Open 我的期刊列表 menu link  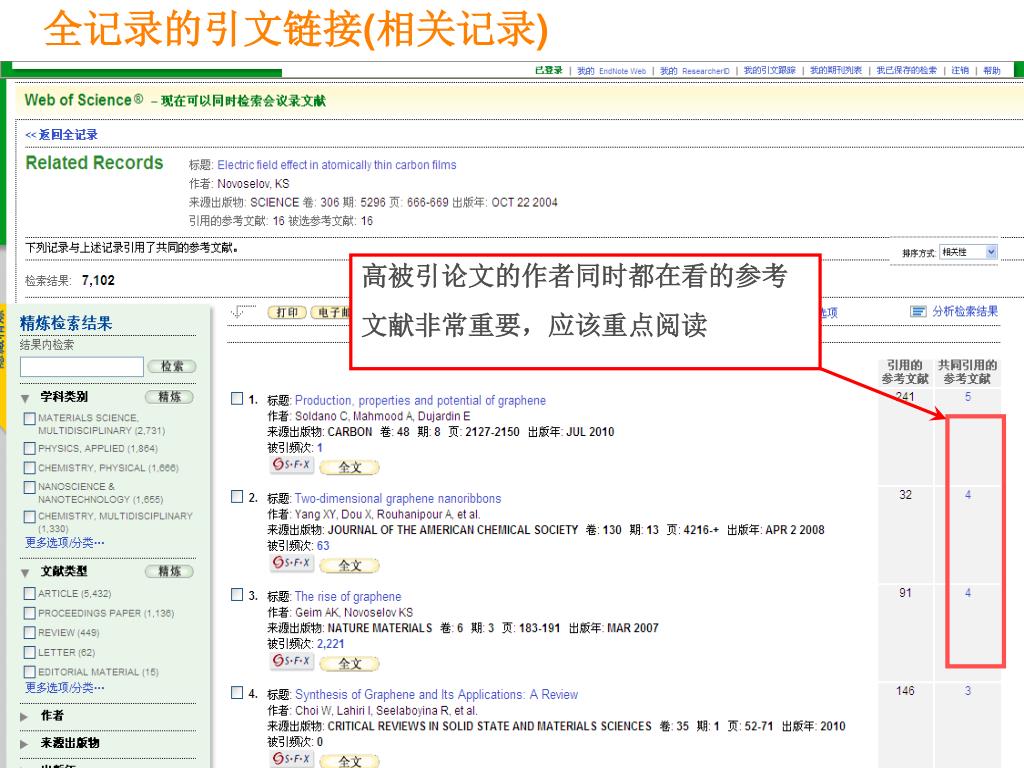(x=836, y=71)
